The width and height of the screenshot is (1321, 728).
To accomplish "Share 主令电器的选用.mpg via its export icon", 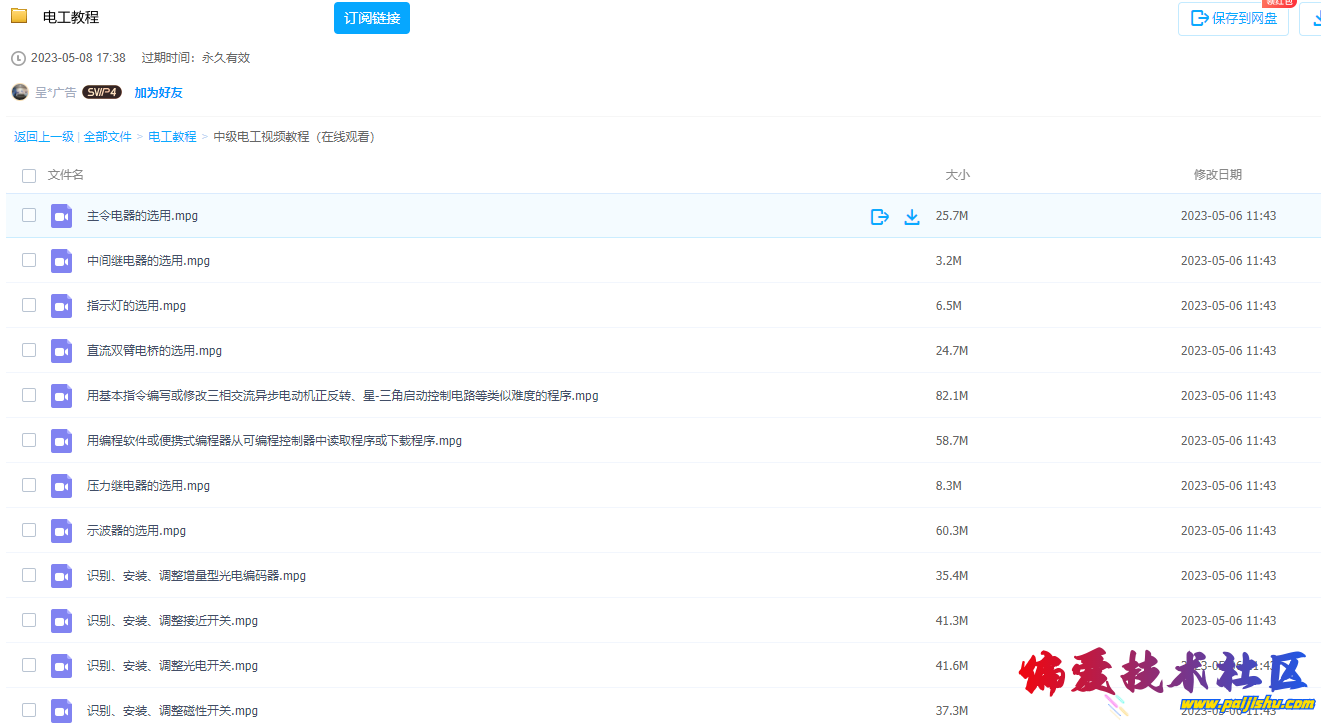I will [879, 215].
